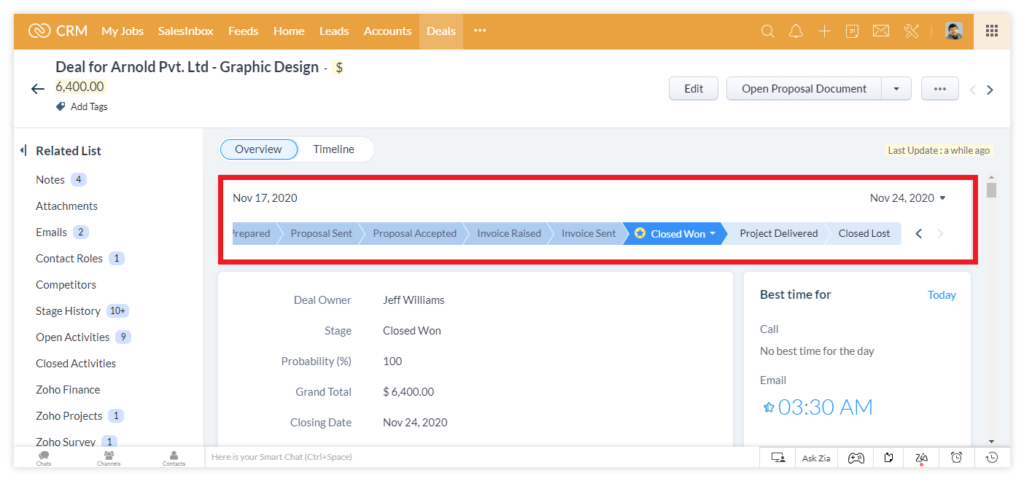Open notifications bell
Image resolution: width=1024 pixels, height=481 pixels.
[796, 31]
